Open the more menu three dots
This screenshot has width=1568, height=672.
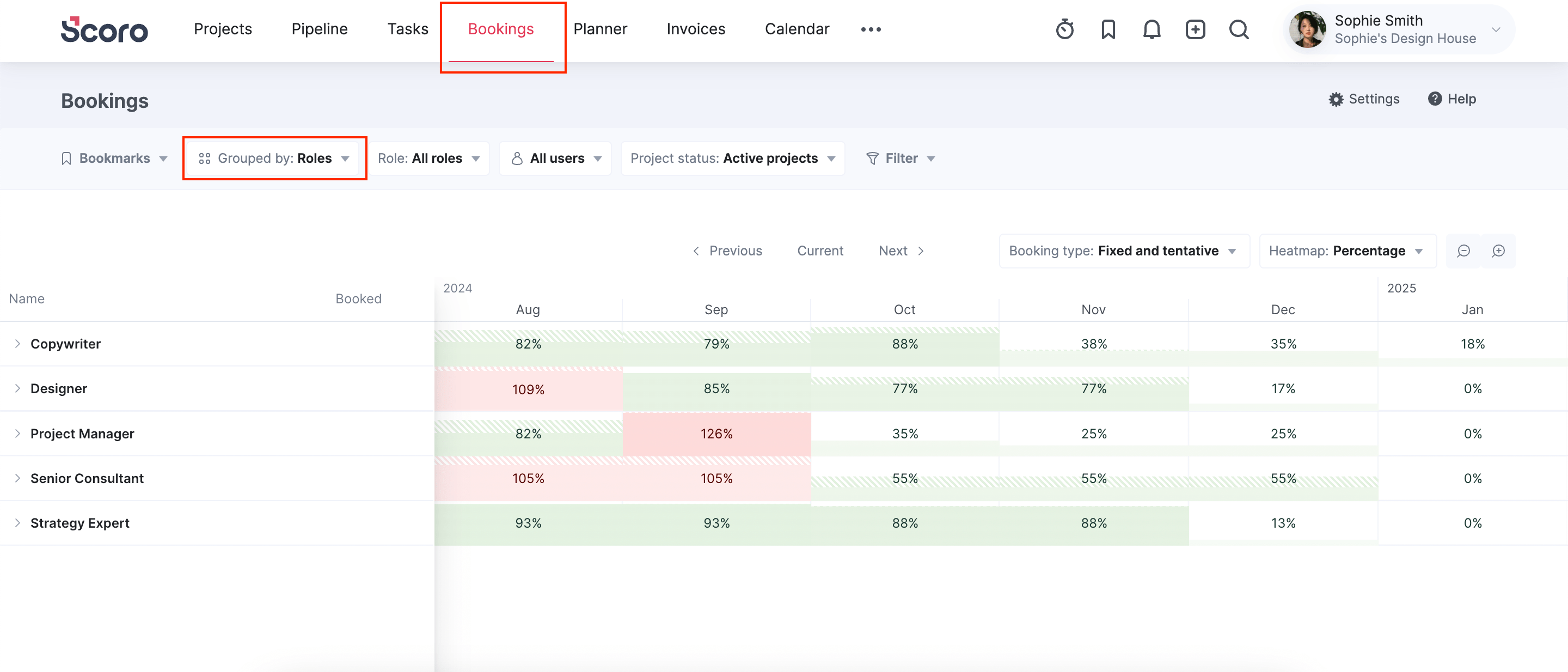pyautogui.click(x=871, y=29)
